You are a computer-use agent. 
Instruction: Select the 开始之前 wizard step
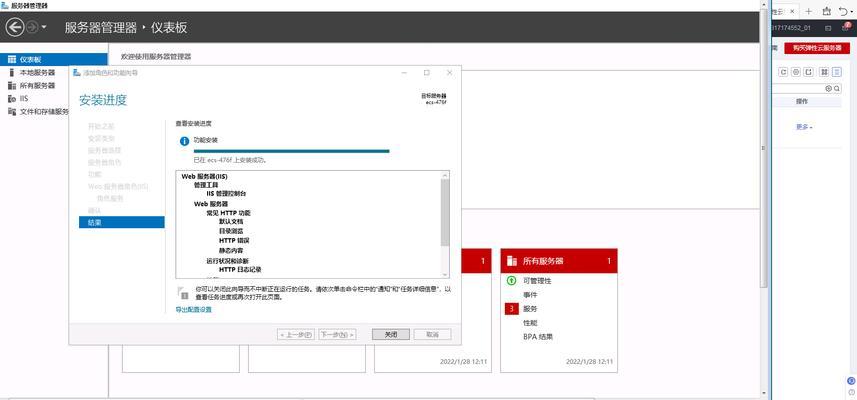(x=102, y=126)
